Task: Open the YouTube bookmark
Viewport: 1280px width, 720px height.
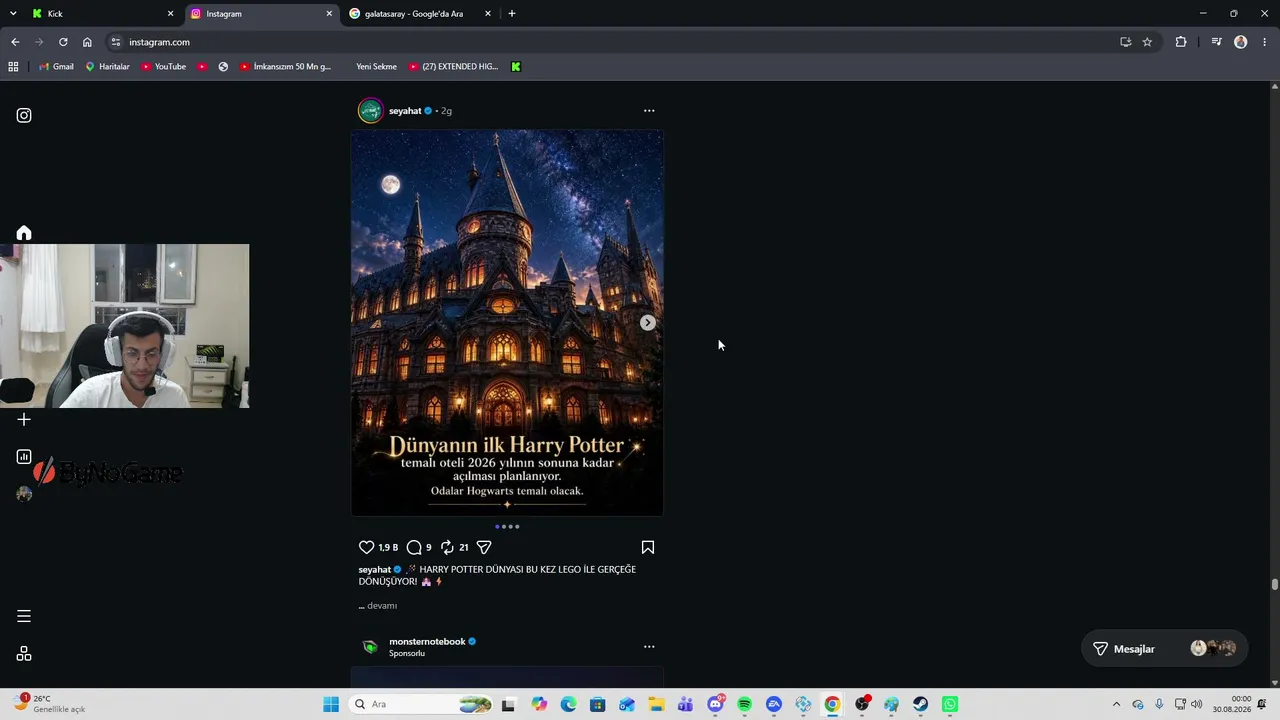Action: pos(163,67)
